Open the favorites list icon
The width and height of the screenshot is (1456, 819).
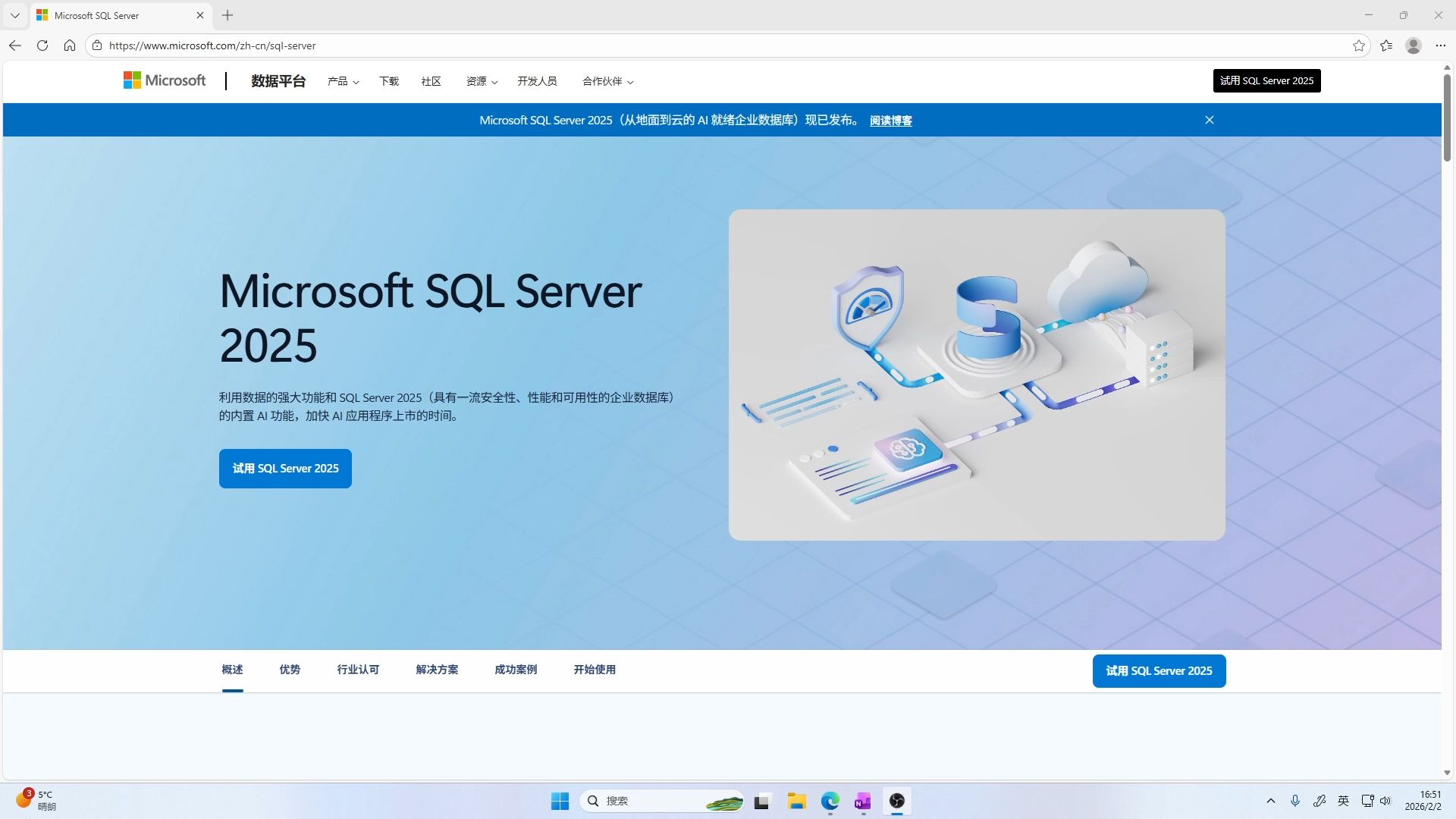coord(1386,45)
